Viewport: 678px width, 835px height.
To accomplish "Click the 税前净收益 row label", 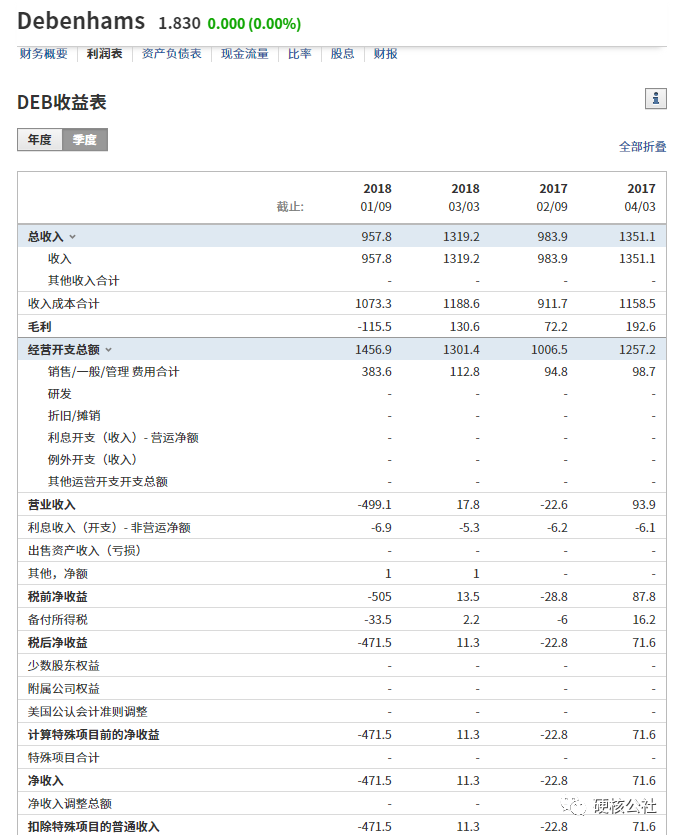I will pyautogui.click(x=58, y=596).
